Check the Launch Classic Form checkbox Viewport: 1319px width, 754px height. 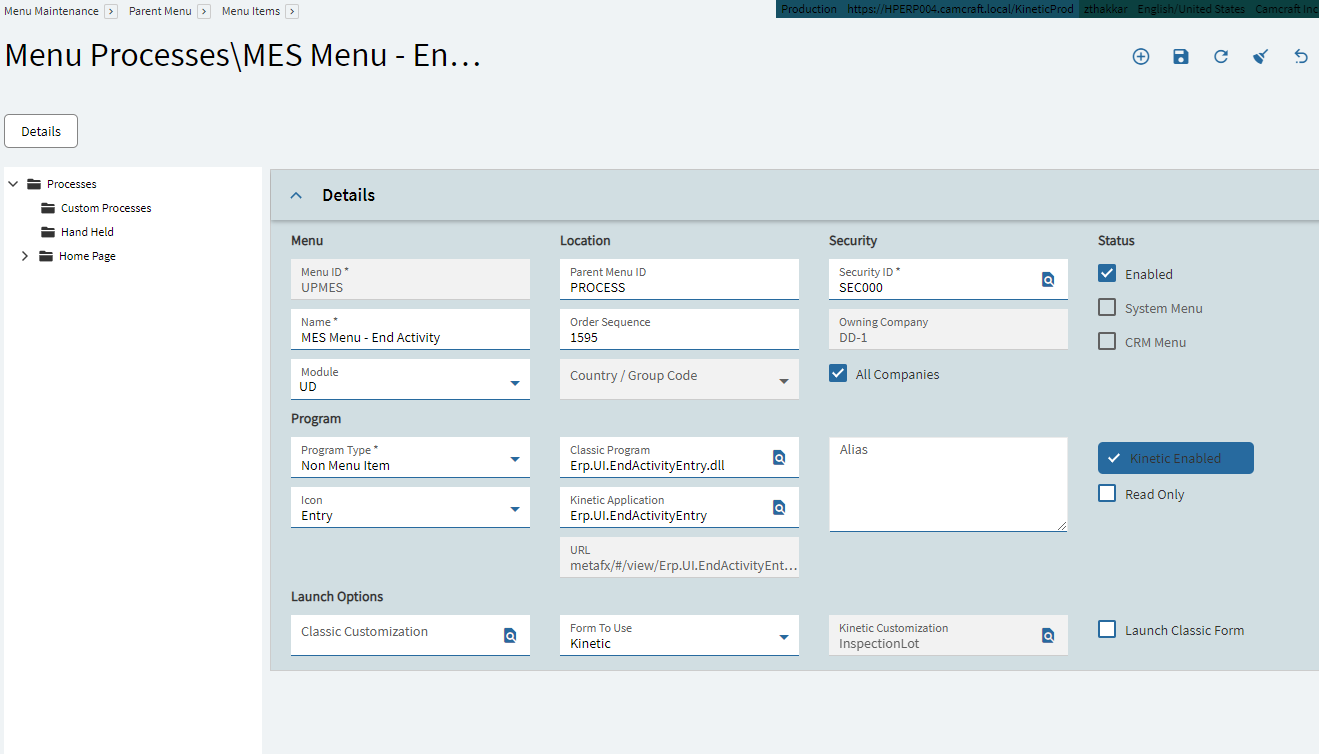(x=1107, y=629)
